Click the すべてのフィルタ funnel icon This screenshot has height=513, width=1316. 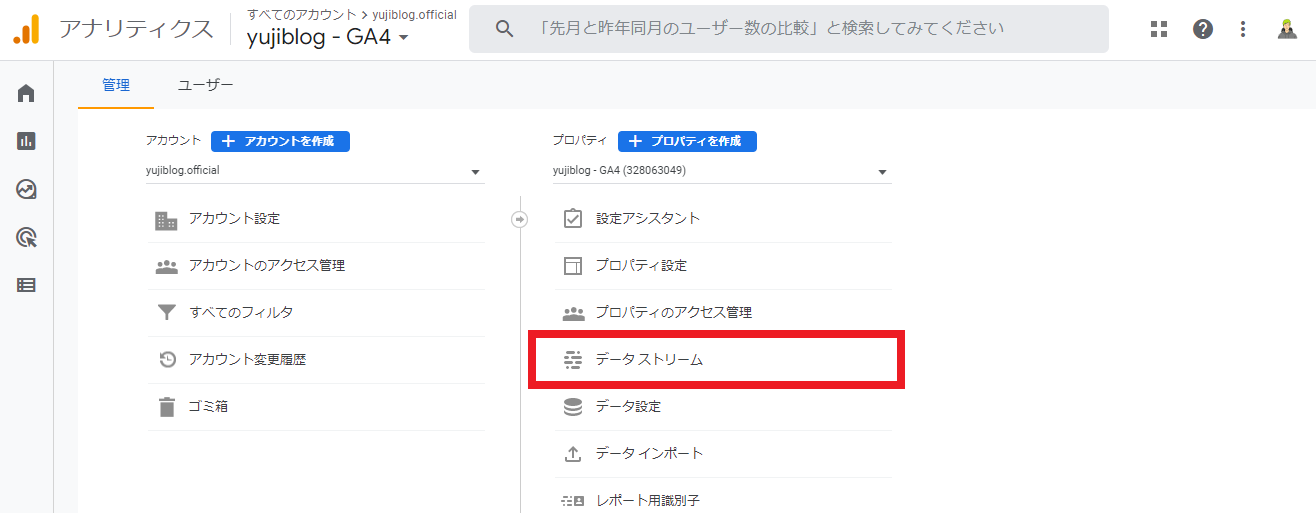coord(166,313)
